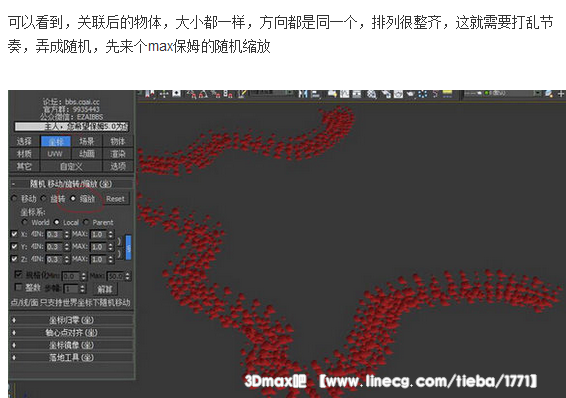Click the X MIN value field
Image resolution: width=566 pixels, height=398 pixels.
pos(55,235)
